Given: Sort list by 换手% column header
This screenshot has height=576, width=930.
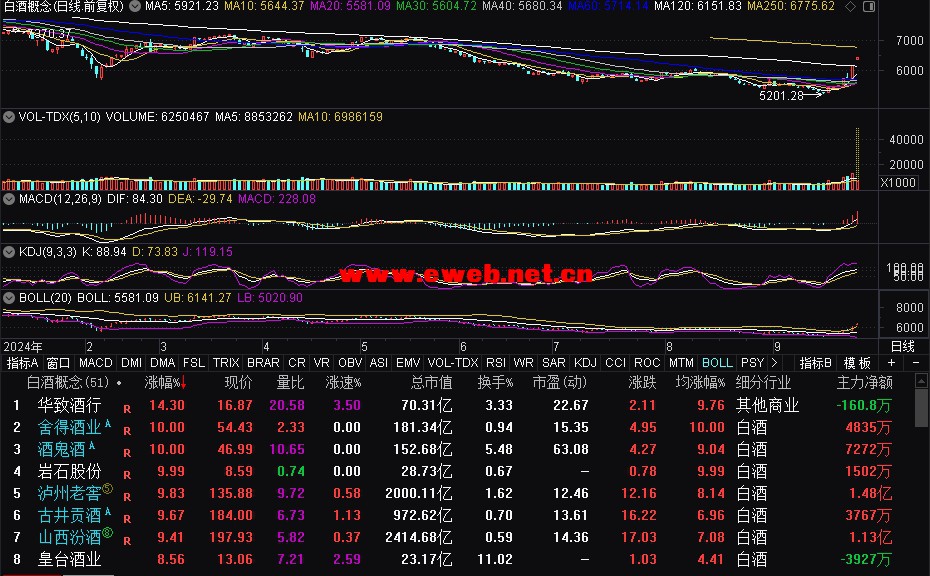Looking at the screenshot, I should point(495,383).
